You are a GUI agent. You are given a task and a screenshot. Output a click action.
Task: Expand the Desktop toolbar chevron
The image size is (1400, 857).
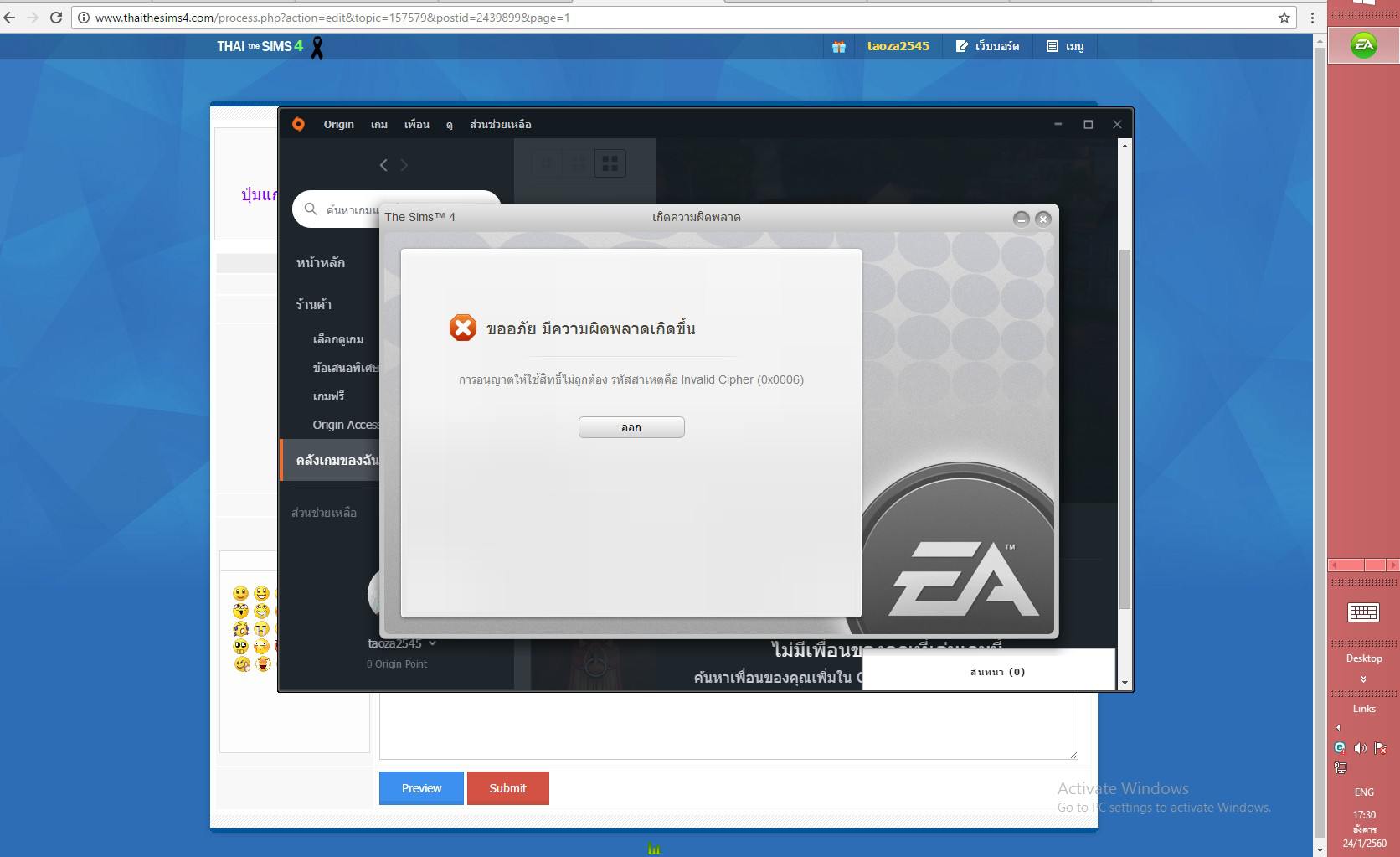tap(1364, 679)
